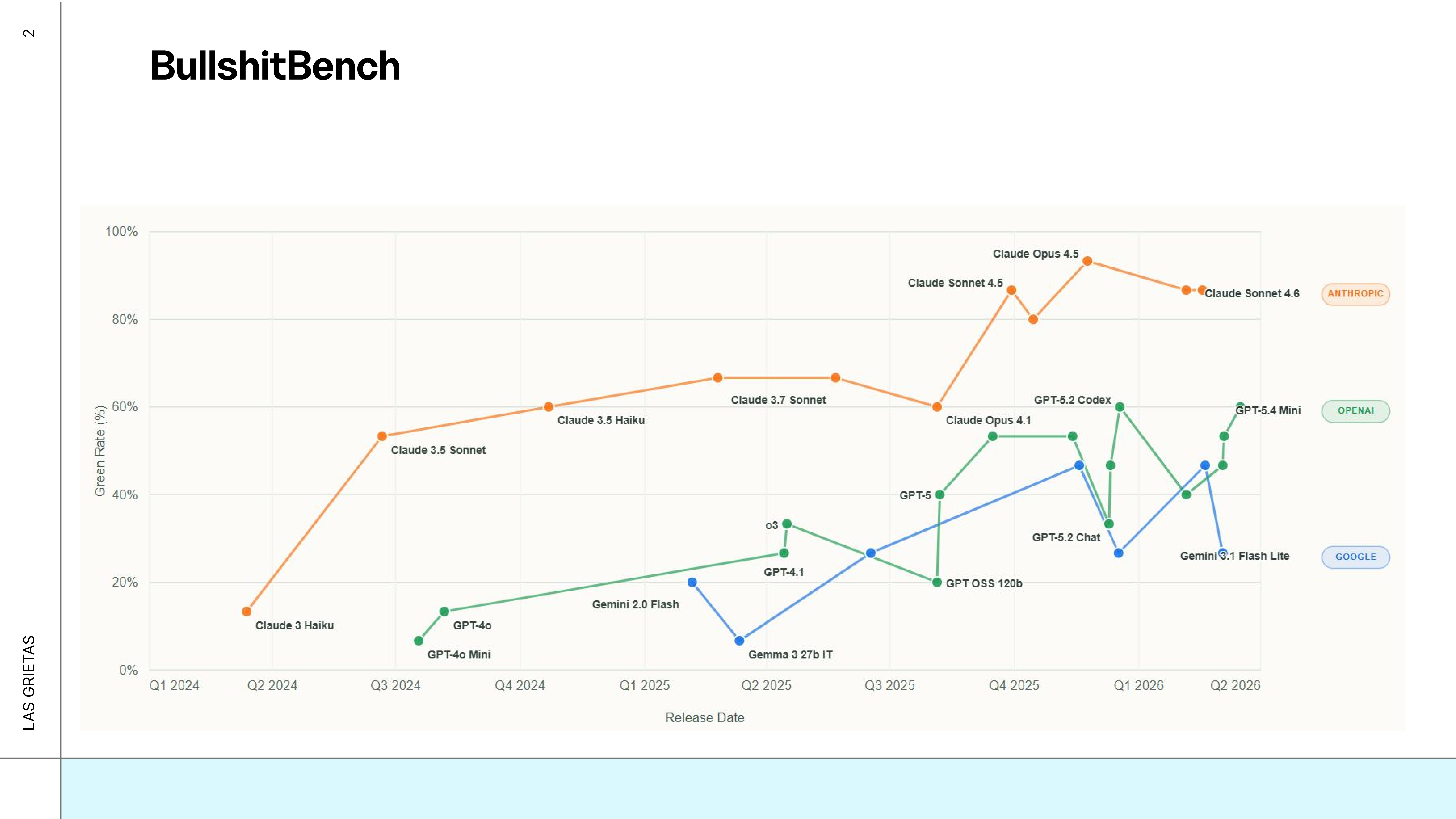This screenshot has height=819, width=1456.
Task: Click the Claude 3.5 Sonnet data point
Action: 382,436
